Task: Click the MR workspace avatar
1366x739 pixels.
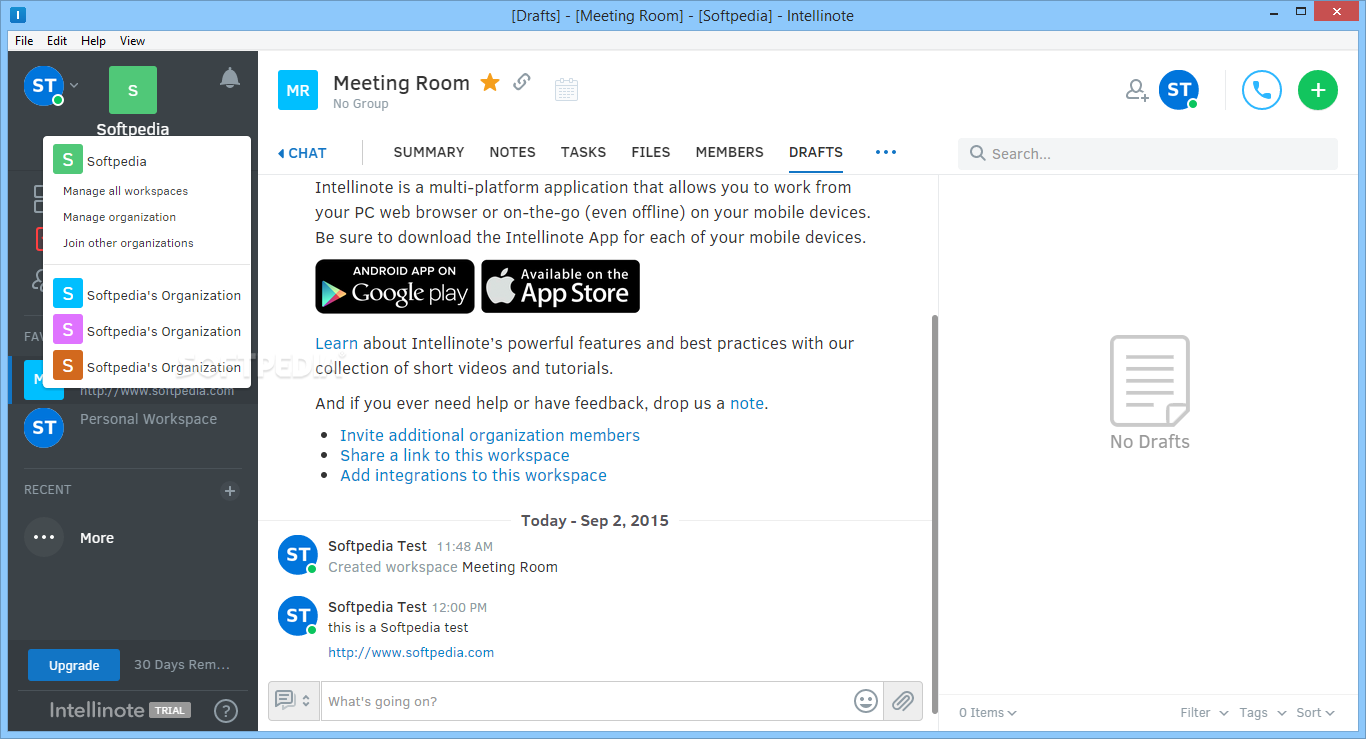Action: click(x=298, y=90)
